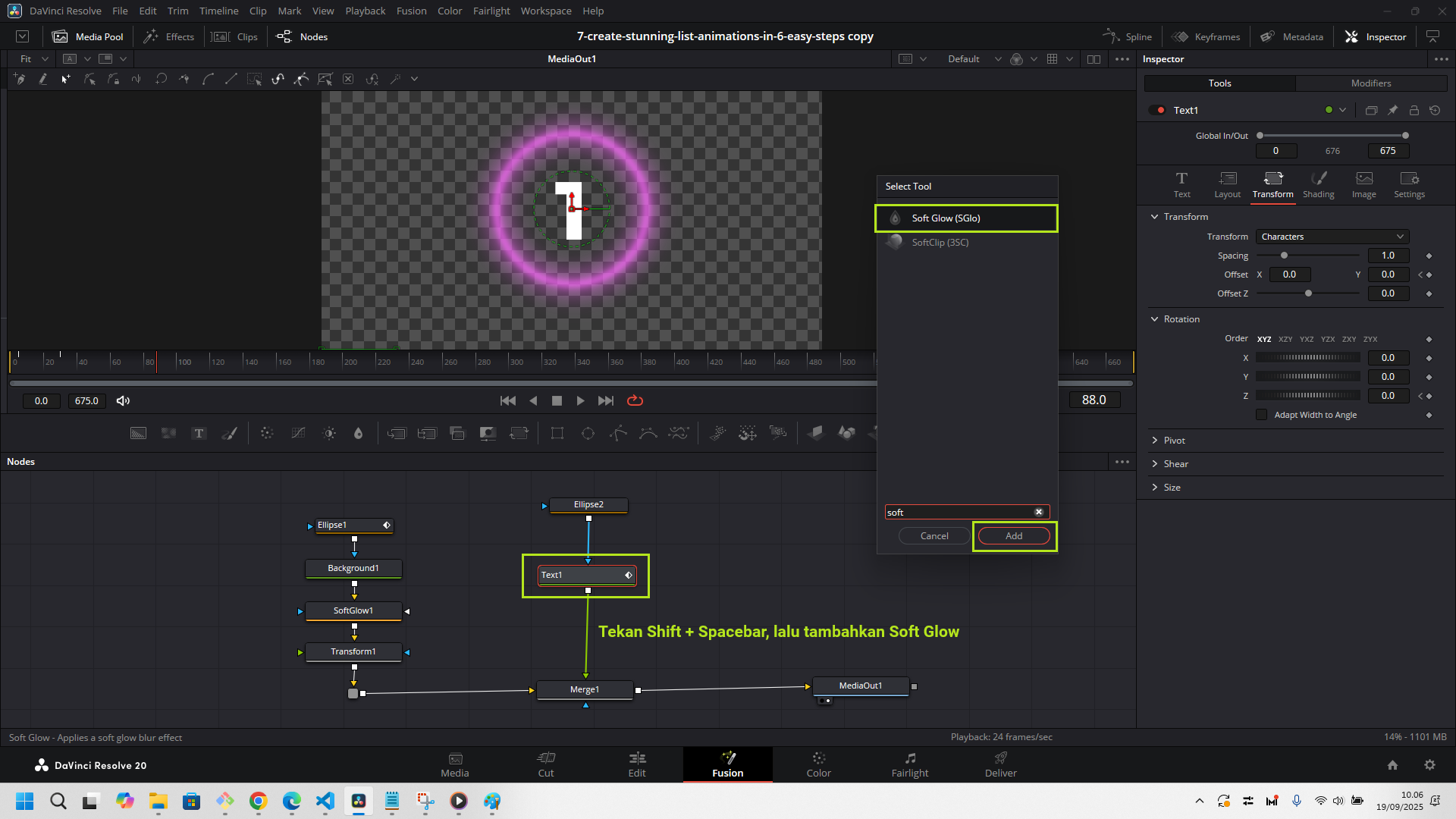The image size is (1456, 819).
Task: Mute audio with the speaker icon
Action: 123,400
